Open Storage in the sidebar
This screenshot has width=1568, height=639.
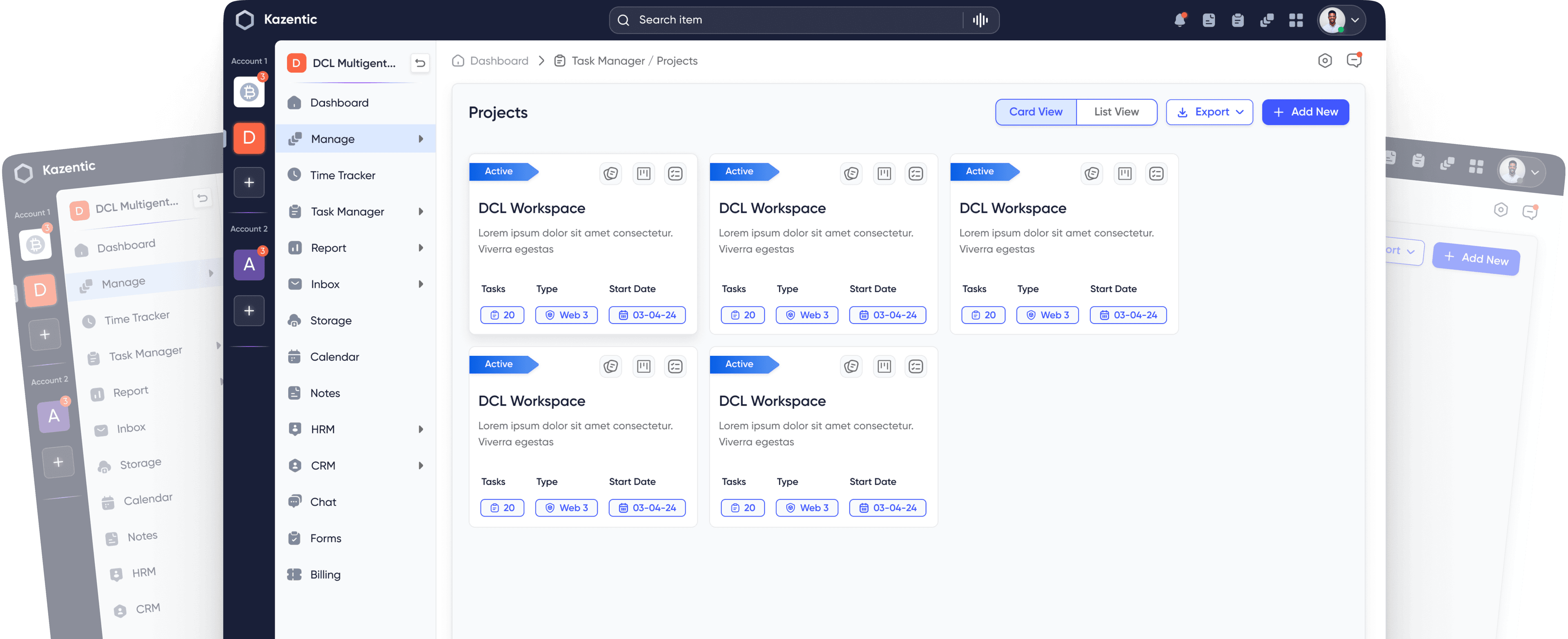pyautogui.click(x=356, y=320)
